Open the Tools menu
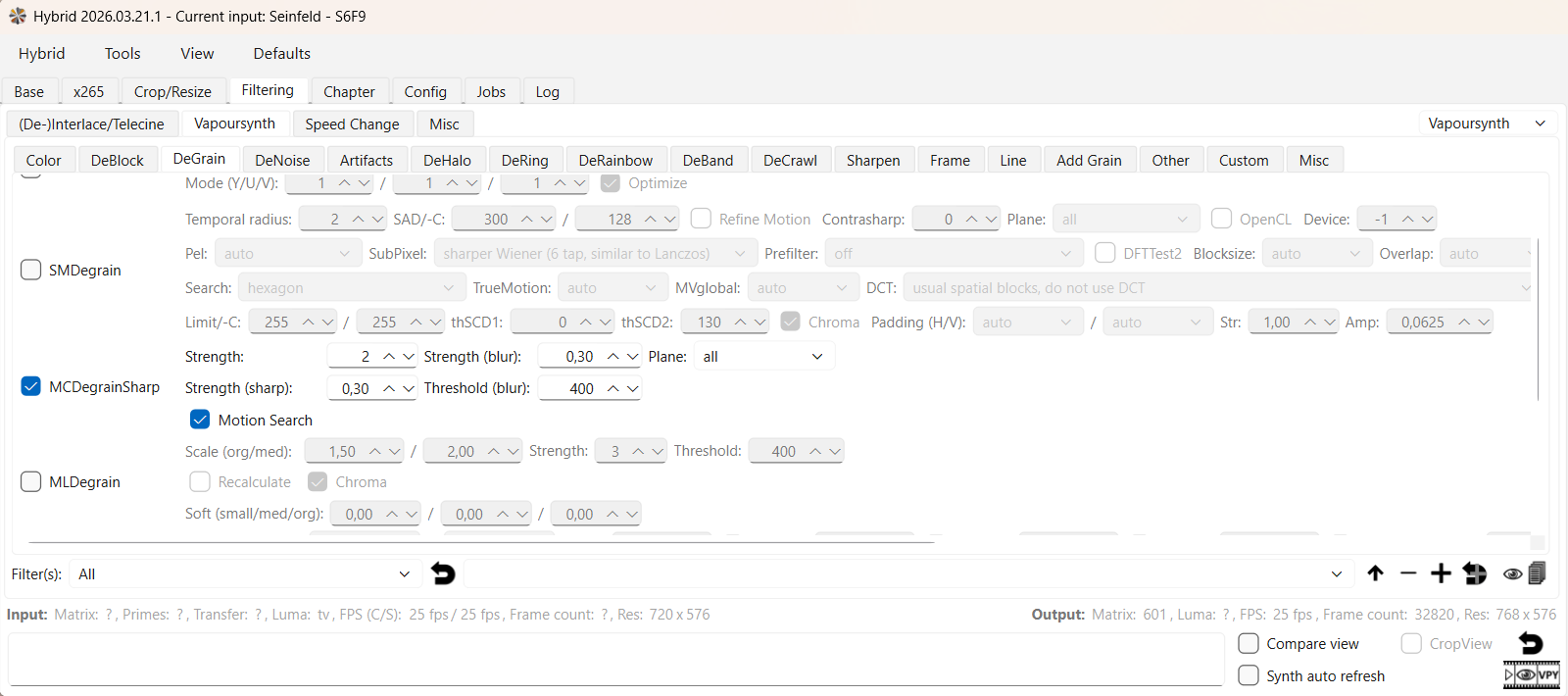 tap(122, 54)
